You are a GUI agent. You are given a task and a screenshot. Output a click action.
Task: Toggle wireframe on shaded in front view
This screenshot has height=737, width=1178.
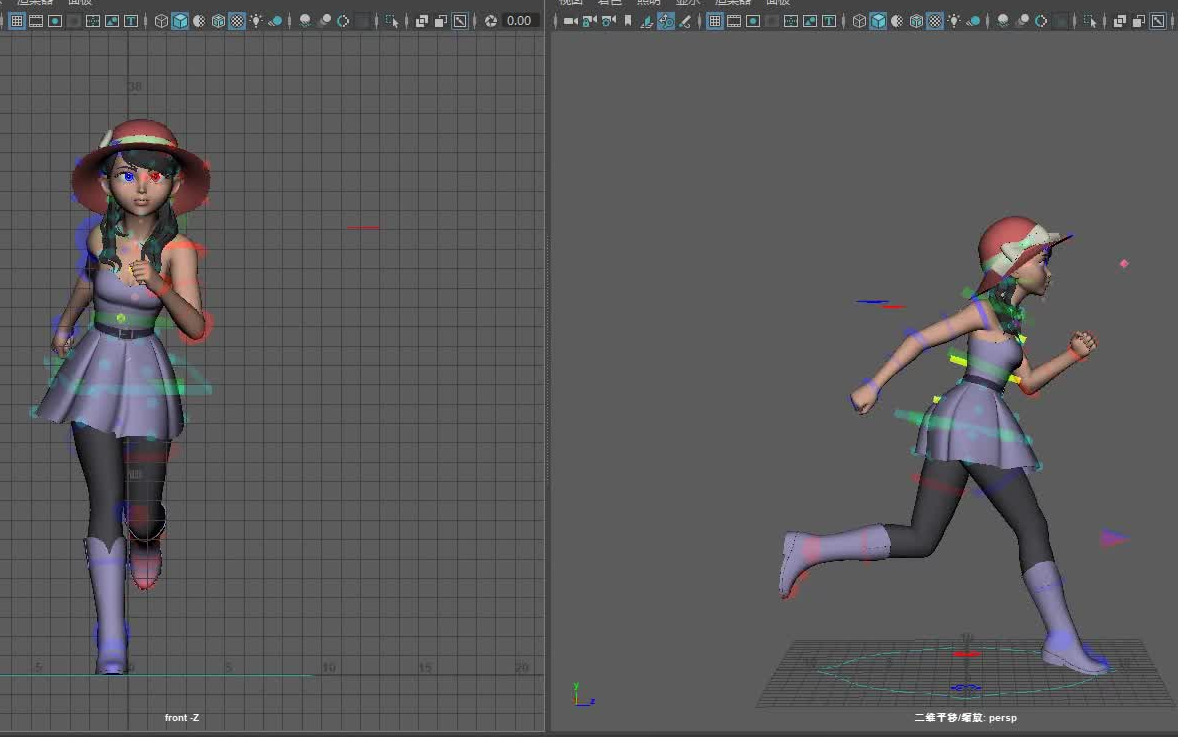(218, 21)
